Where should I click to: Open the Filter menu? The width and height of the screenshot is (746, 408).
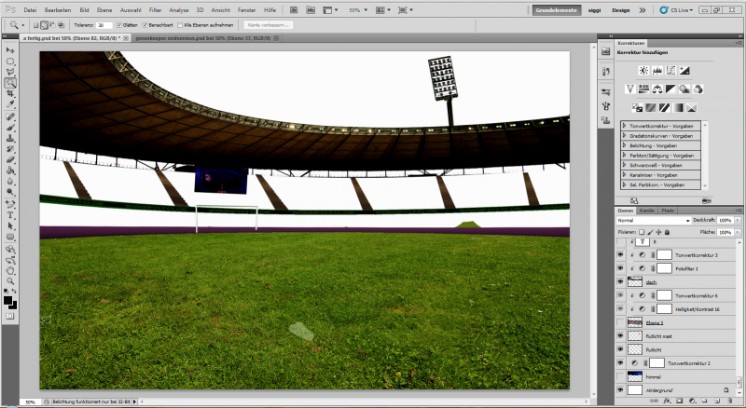coord(155,8)
